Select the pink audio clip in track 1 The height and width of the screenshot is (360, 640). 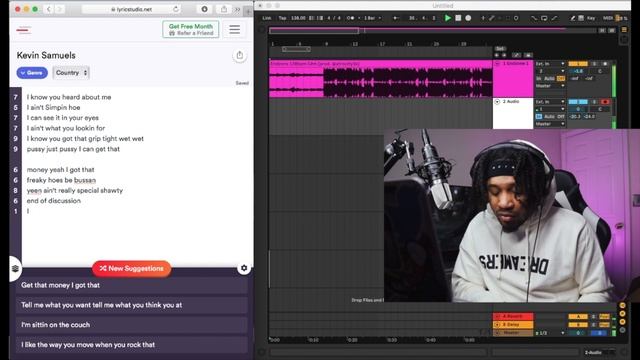click(x=380, y=80)
